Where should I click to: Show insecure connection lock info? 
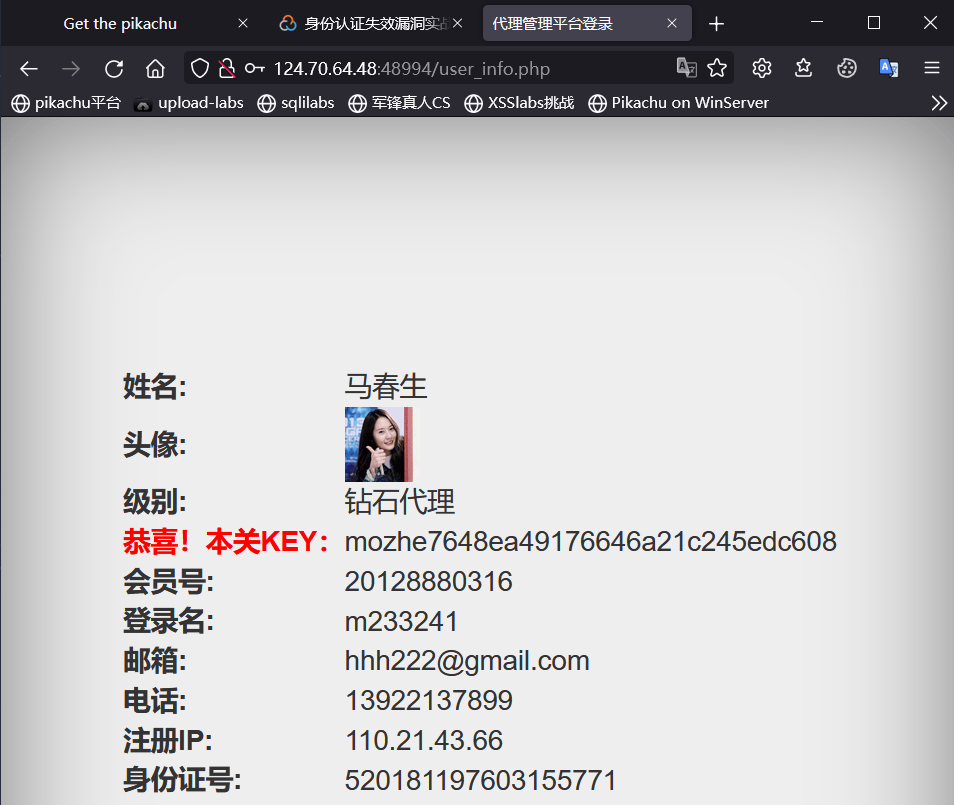point(227,68)
